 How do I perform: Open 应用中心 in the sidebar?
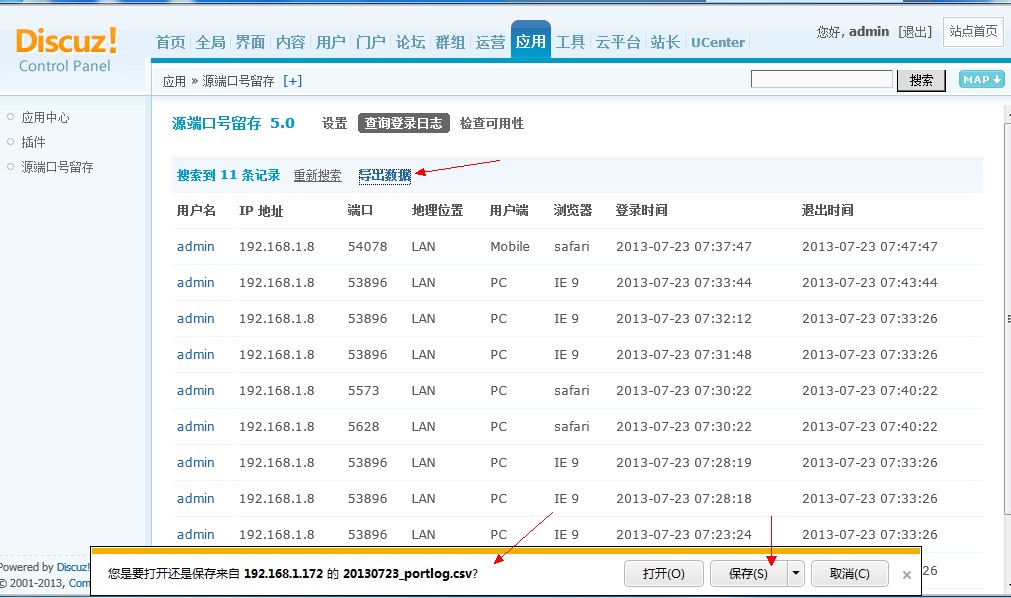(x=45, y=117)
